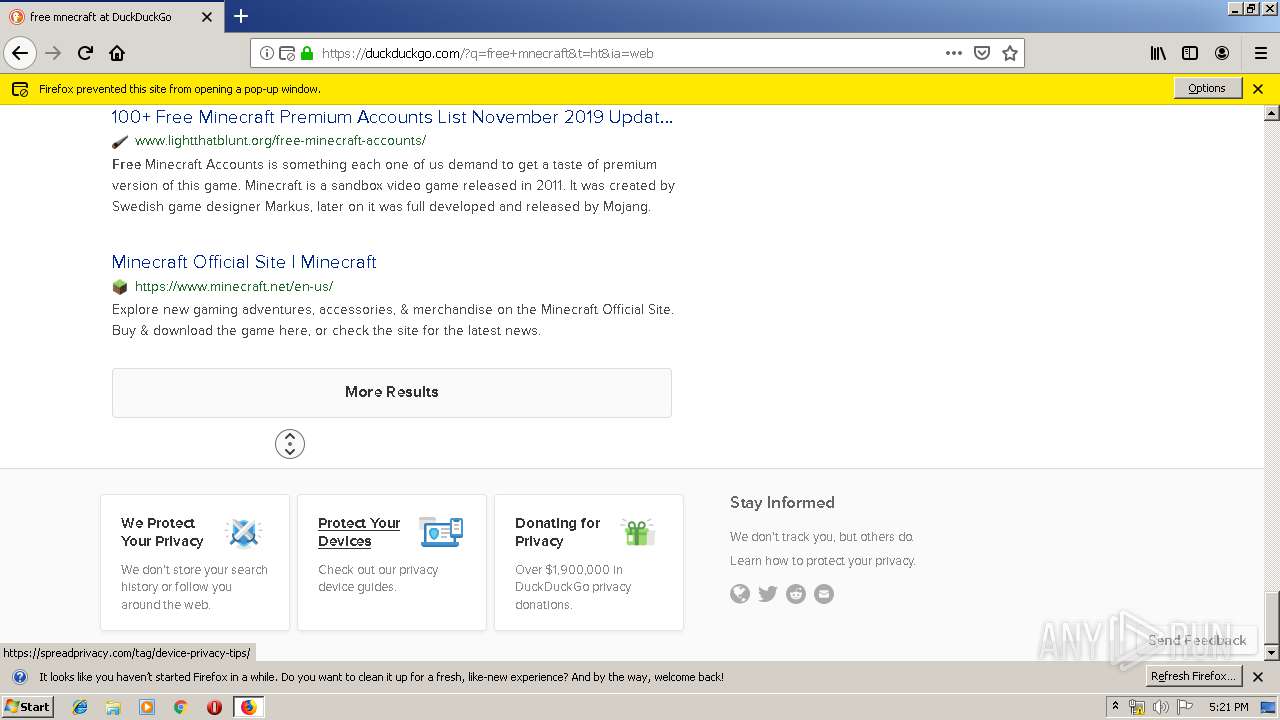Click Send Feedback link

1197,640
